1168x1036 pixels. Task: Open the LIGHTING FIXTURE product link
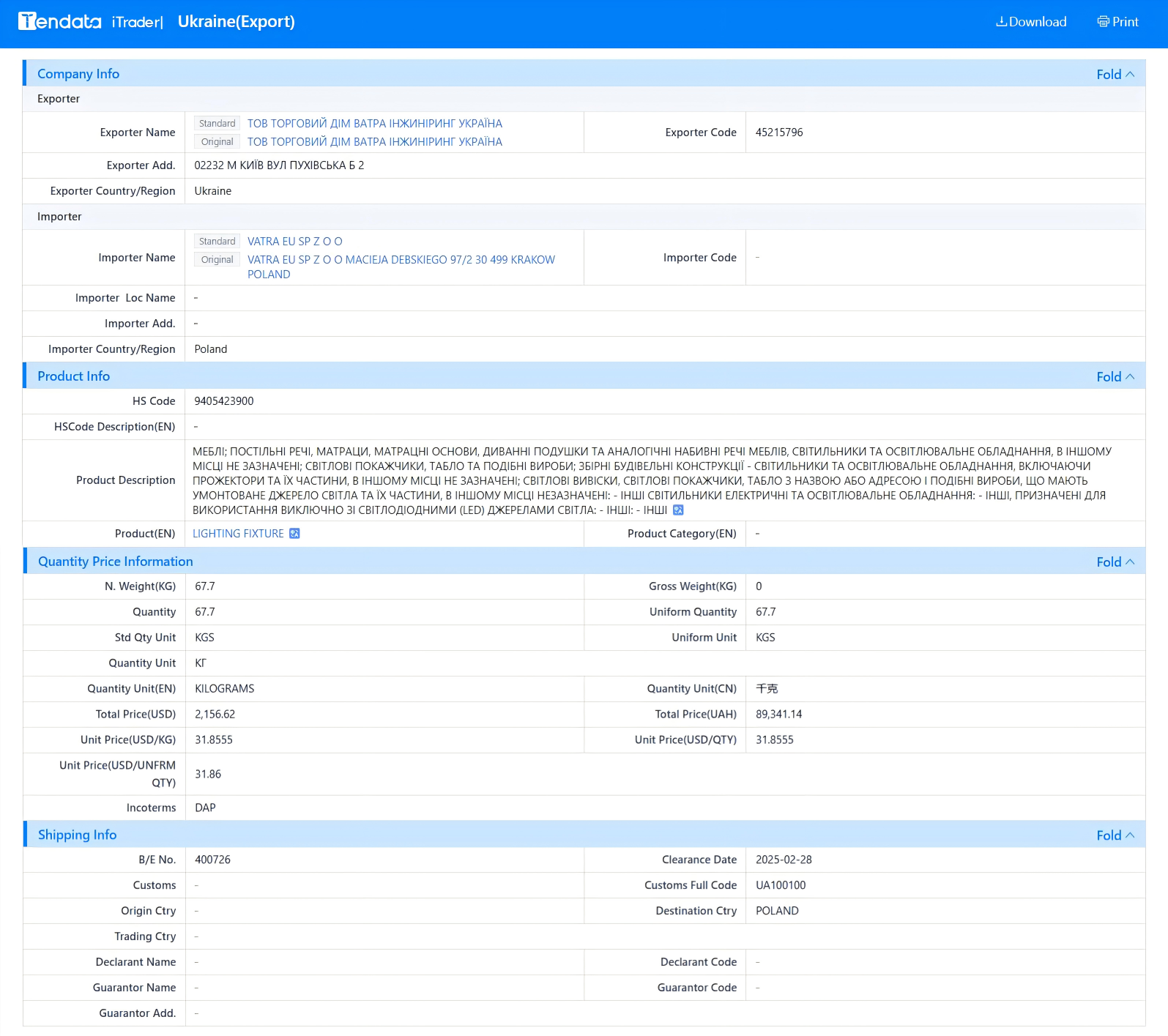(x=238, y=534)
